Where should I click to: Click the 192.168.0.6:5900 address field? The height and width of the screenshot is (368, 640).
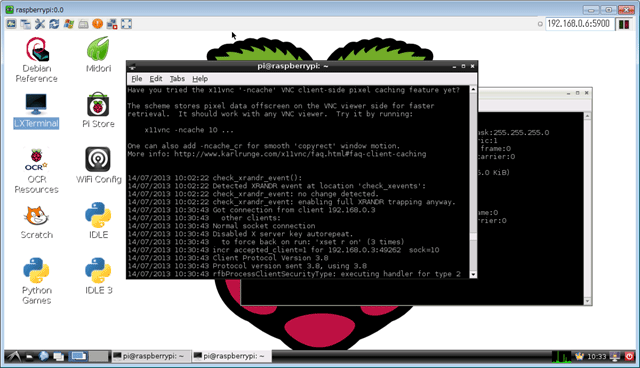tap(579, 24)
